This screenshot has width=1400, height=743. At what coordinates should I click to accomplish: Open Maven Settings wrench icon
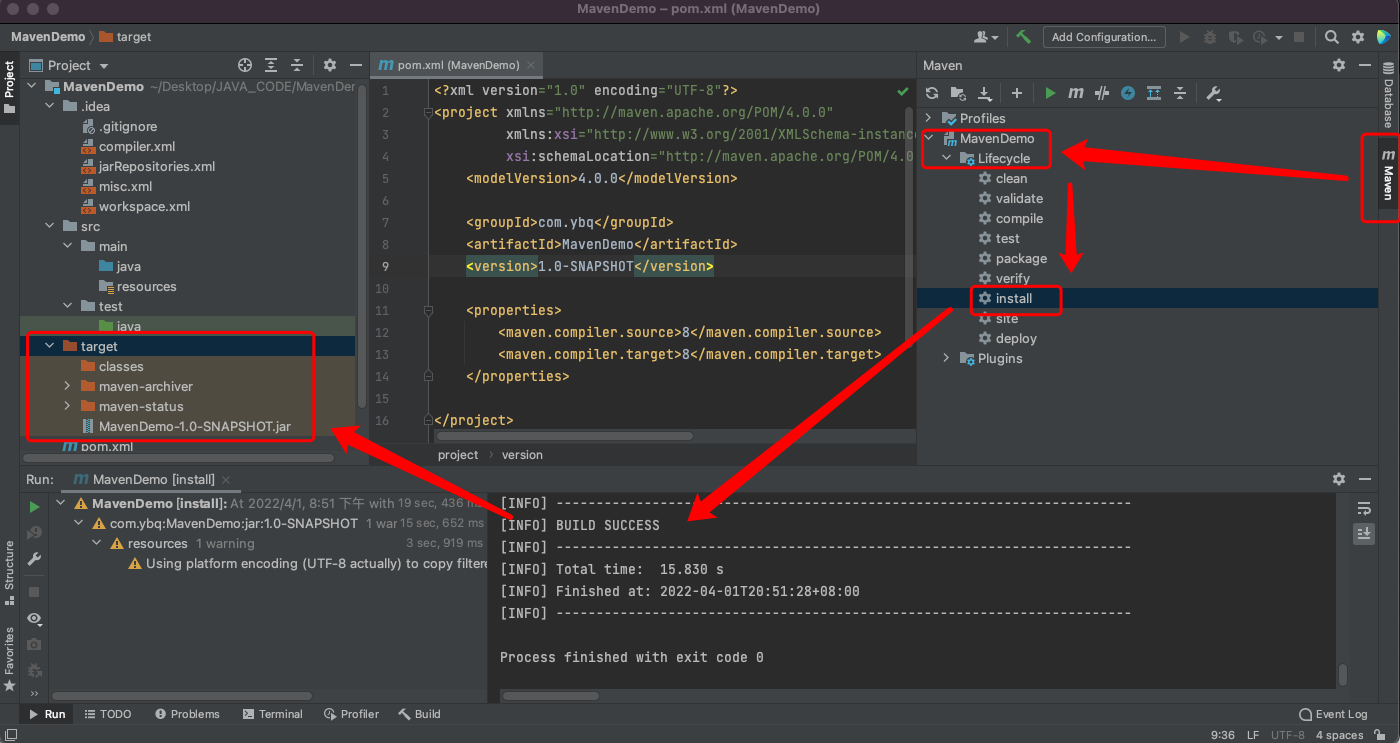point(1214,93)
